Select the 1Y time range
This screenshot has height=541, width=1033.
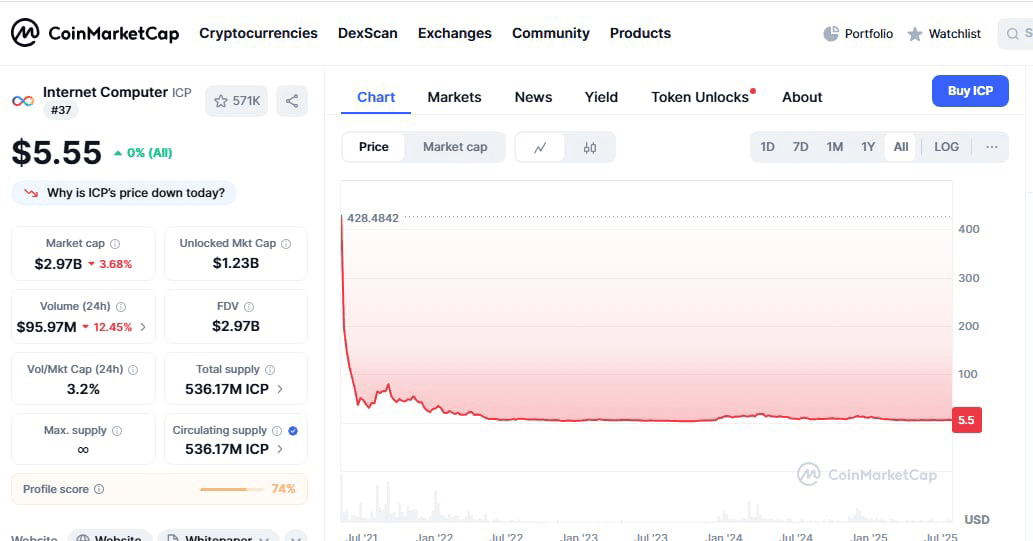[x=868, y=147]
